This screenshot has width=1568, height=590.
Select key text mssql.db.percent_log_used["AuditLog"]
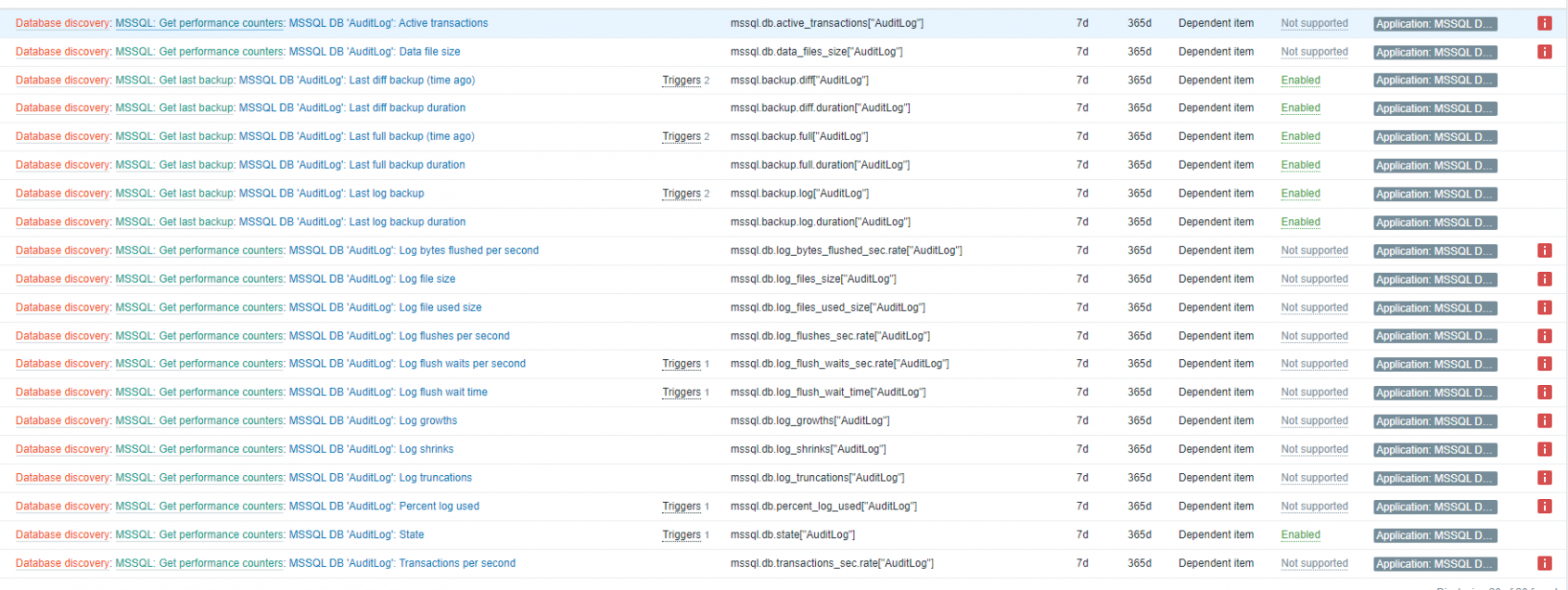point(823,507)
